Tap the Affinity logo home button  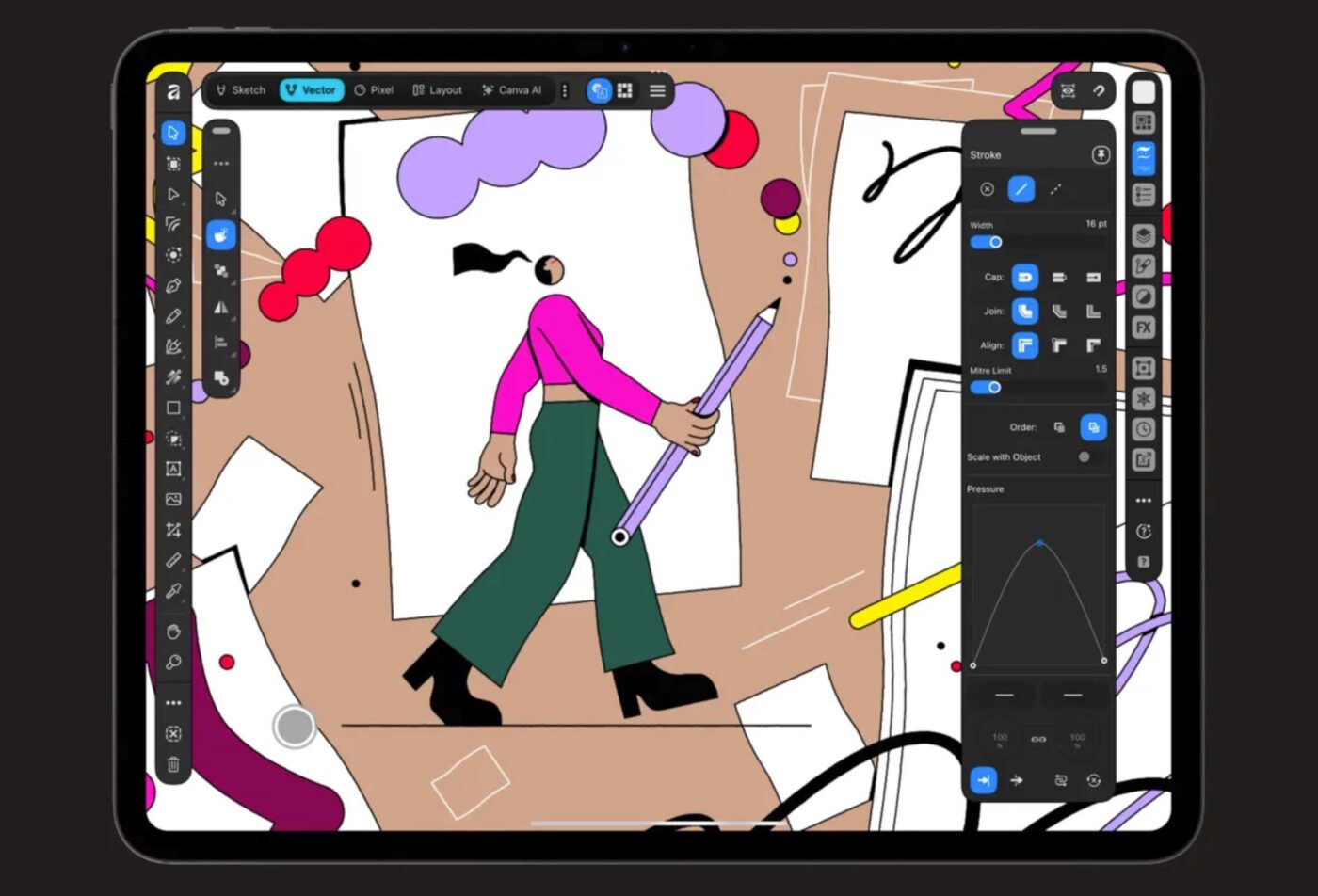click(173, 91)
